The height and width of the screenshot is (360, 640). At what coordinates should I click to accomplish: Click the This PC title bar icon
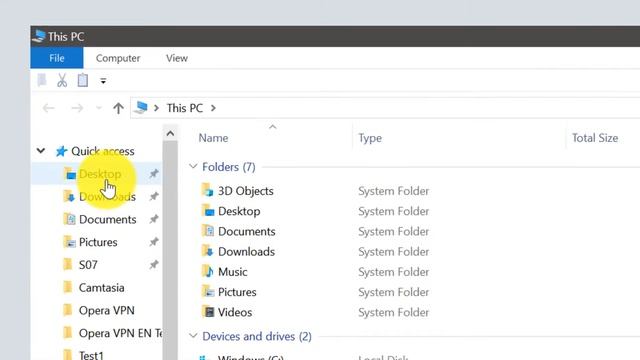39,36
